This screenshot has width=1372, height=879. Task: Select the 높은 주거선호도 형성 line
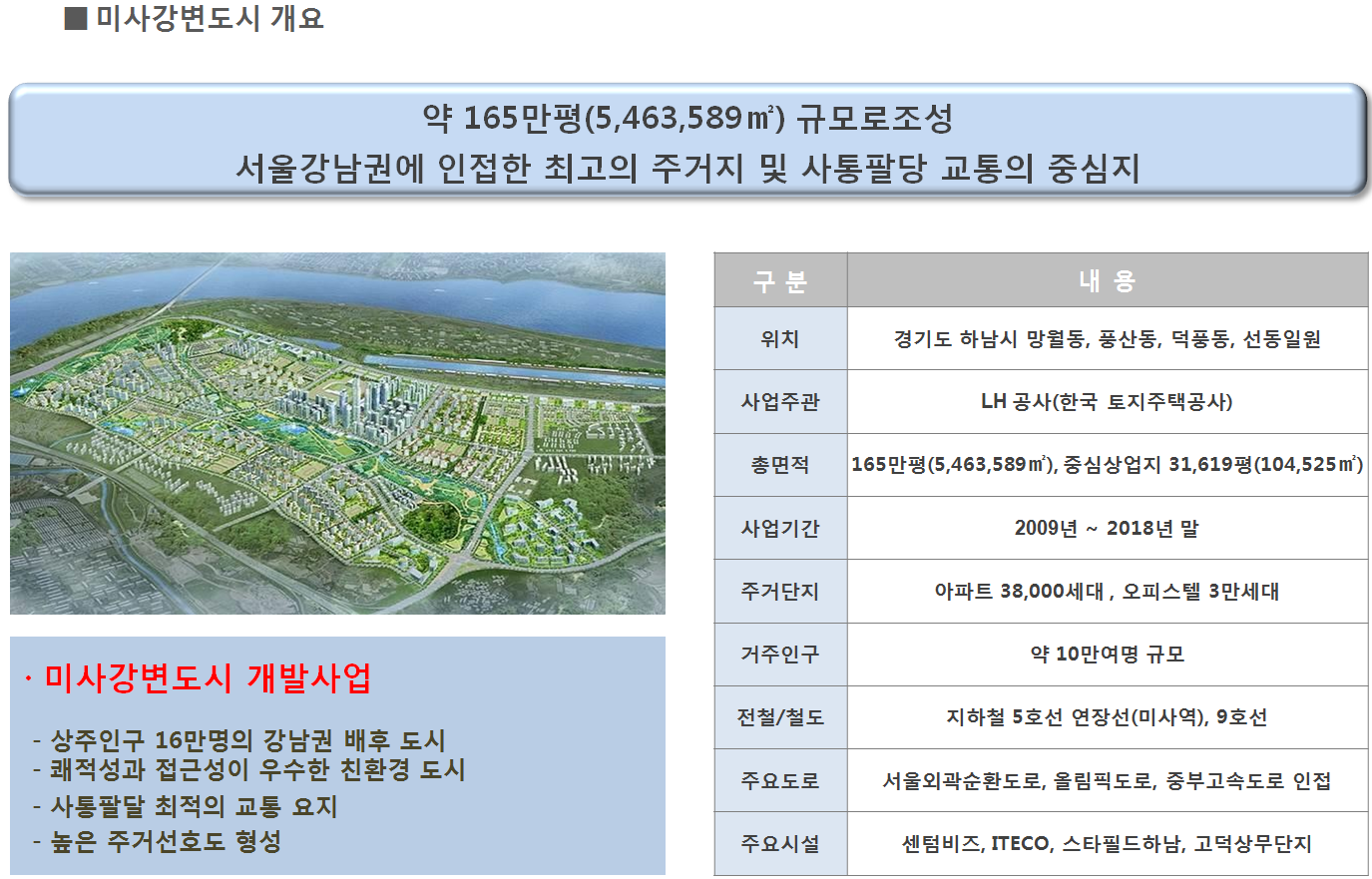click(158, 841)
